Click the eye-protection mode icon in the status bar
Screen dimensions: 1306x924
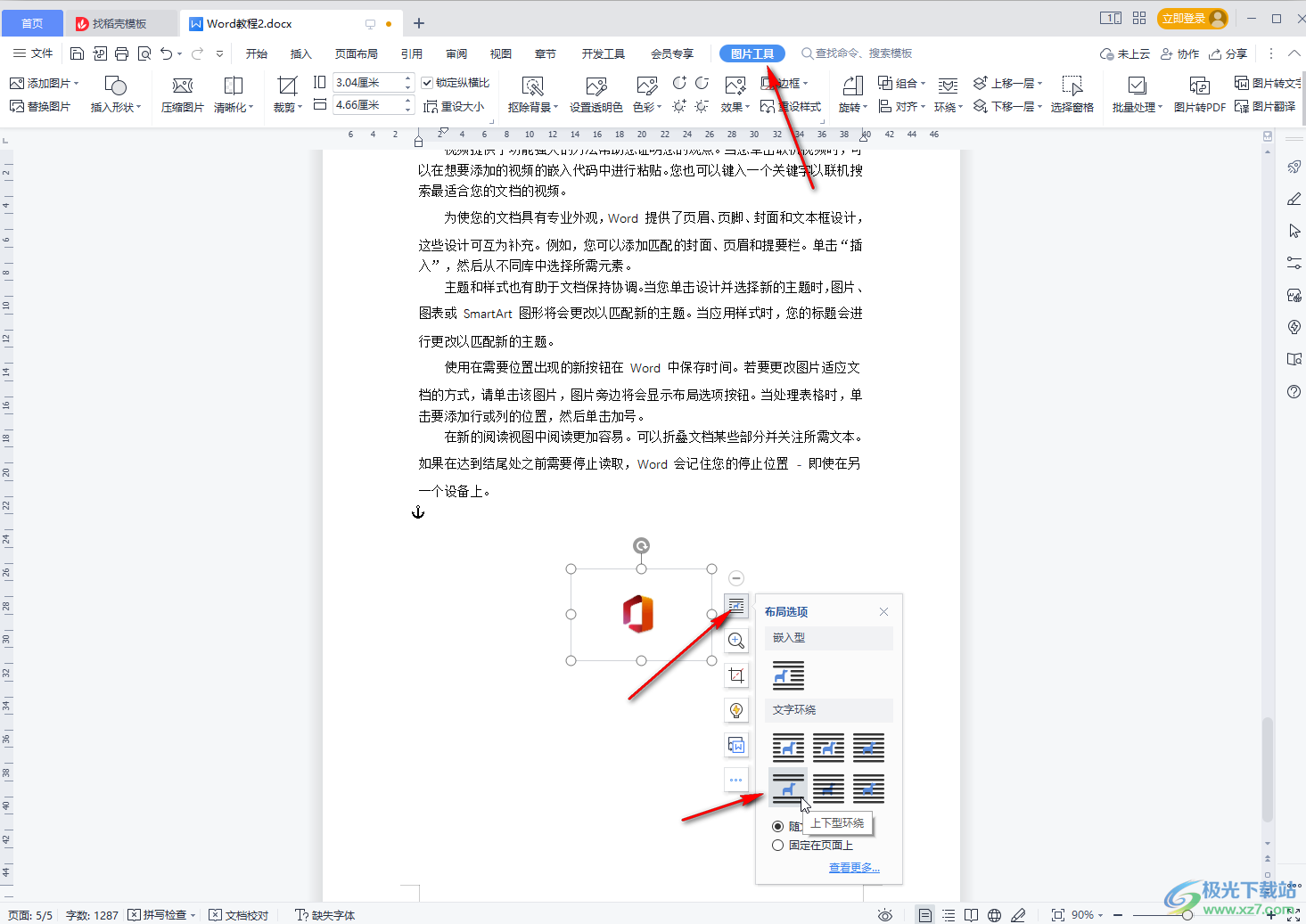pyautogui.click(x=884, y=915)
